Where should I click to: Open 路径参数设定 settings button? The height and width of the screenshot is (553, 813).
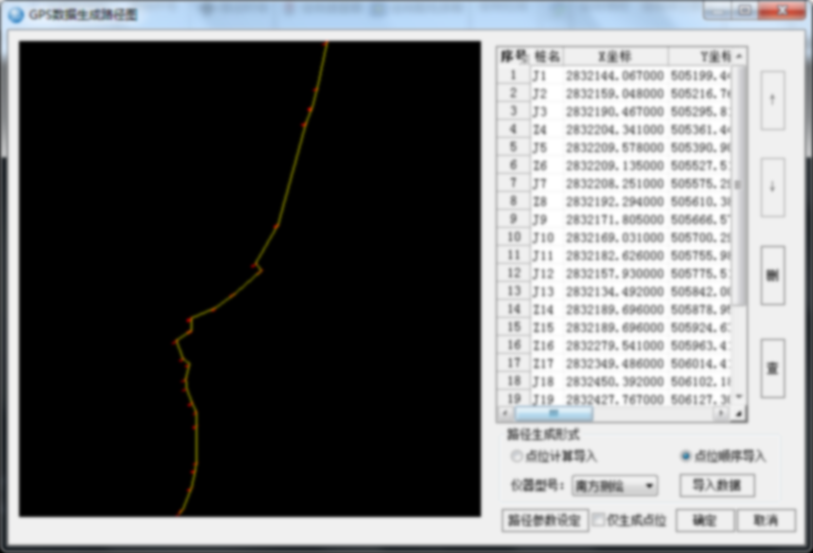[x=543, y=520]
